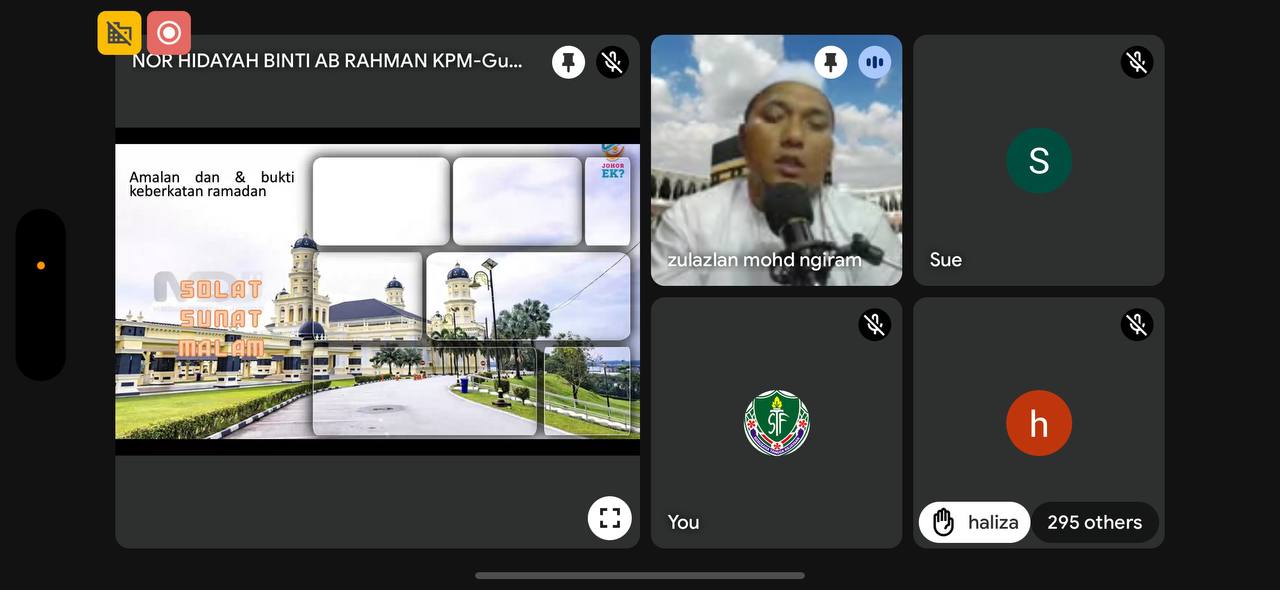Tap the yellow captions-off icon
1280x590 pixels.
tap(119, 33)
